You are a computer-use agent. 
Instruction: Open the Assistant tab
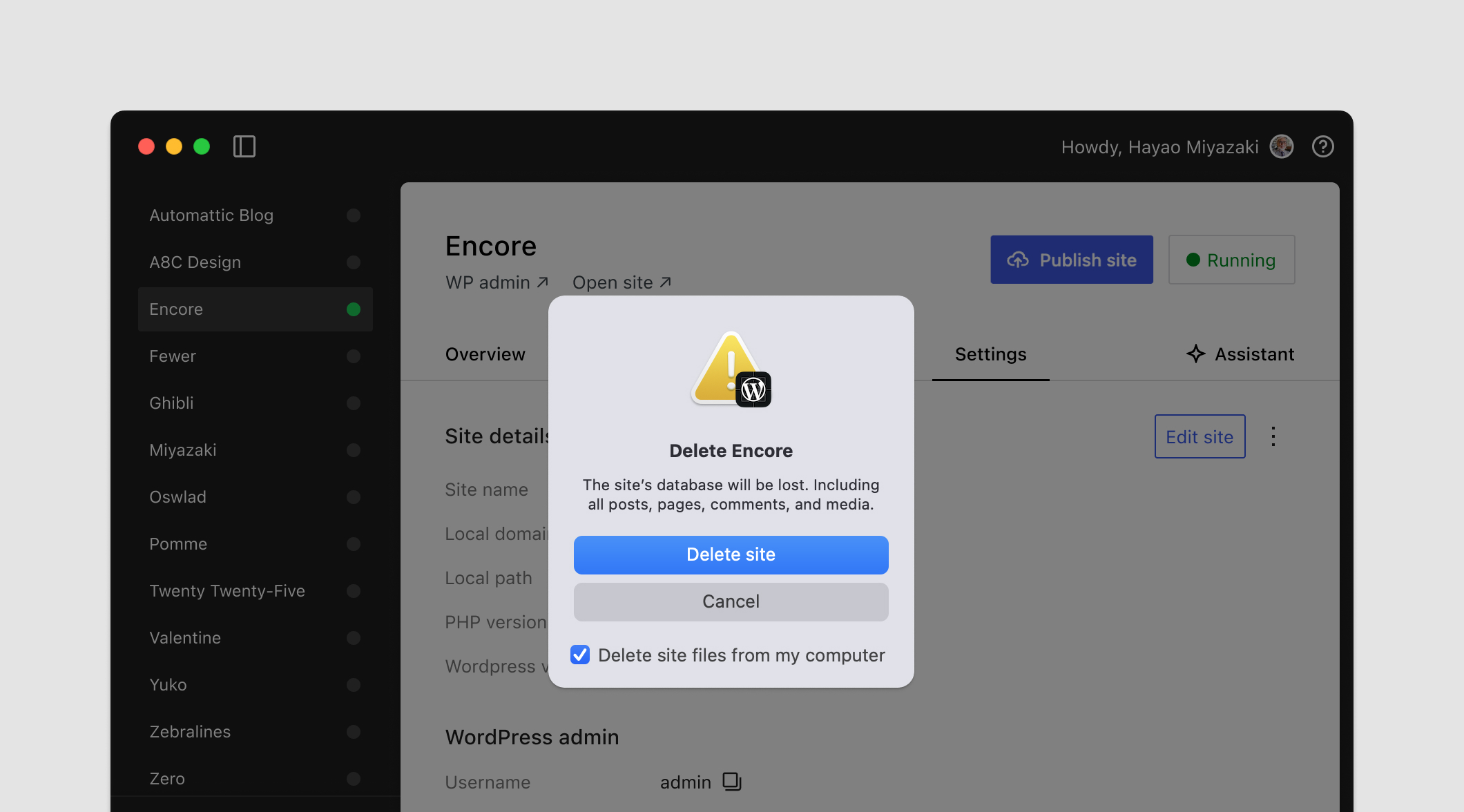[x=1240, y=354]
